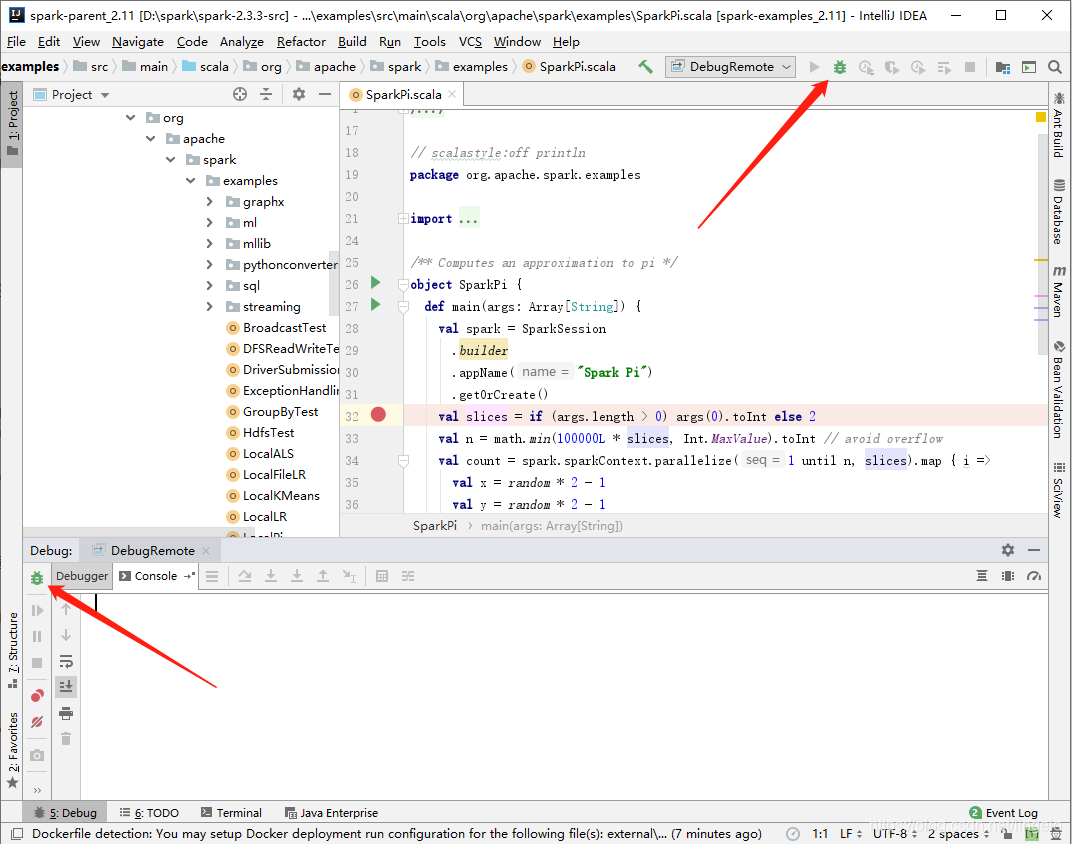Click Rerun DebugRemote bug icon in Debug panel
The width and height of the screenshot is (1072, 844).
click(37, 578)
